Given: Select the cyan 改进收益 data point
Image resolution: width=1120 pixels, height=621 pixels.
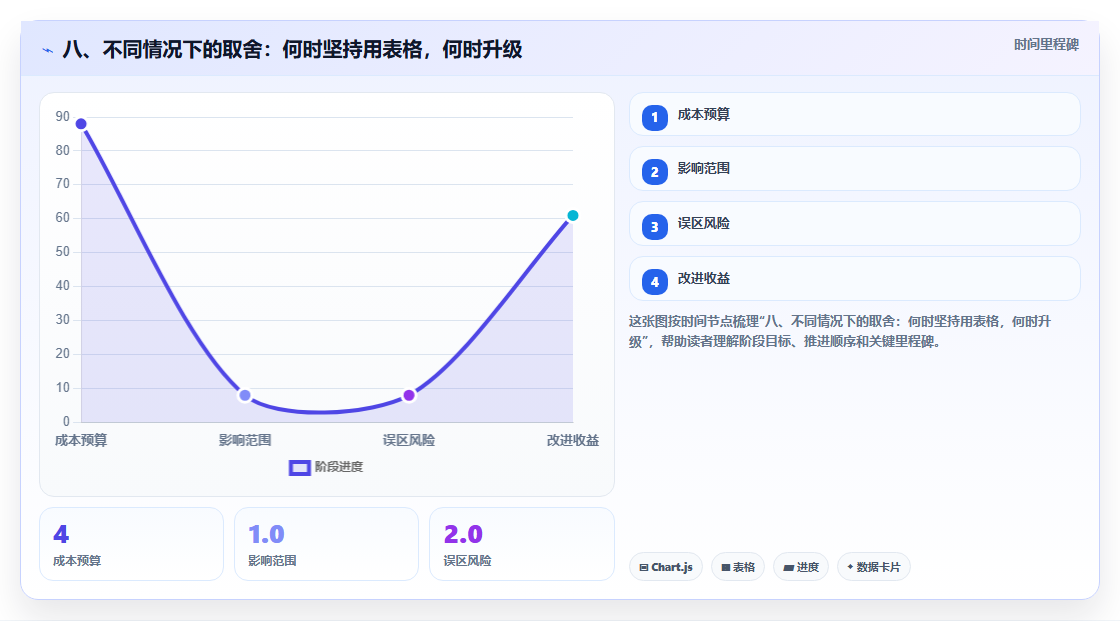Looking at the screenshot, I should click(572, 215).
